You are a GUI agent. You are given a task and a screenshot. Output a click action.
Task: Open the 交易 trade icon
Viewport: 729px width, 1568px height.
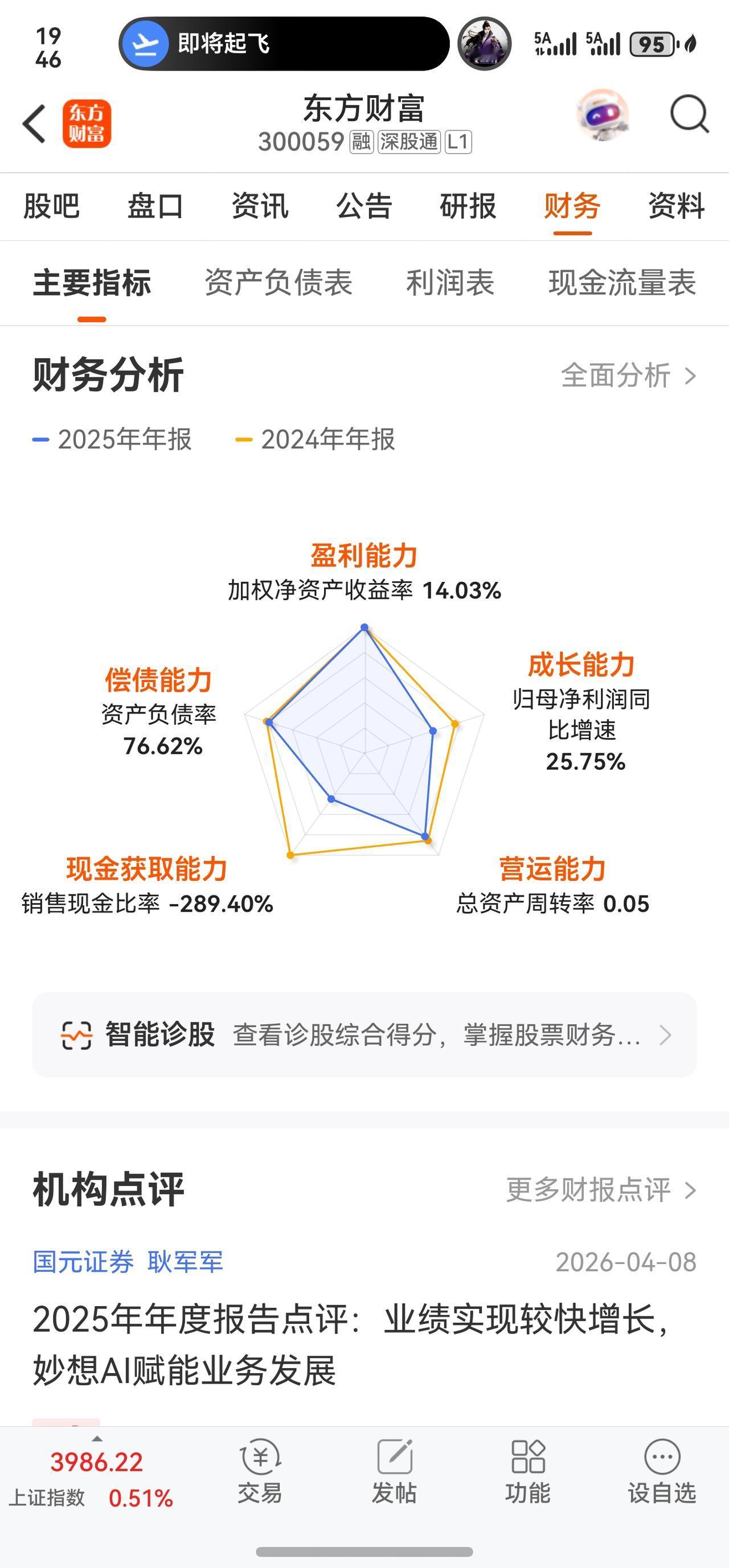pyautogui.click(x=260, y=1456)
